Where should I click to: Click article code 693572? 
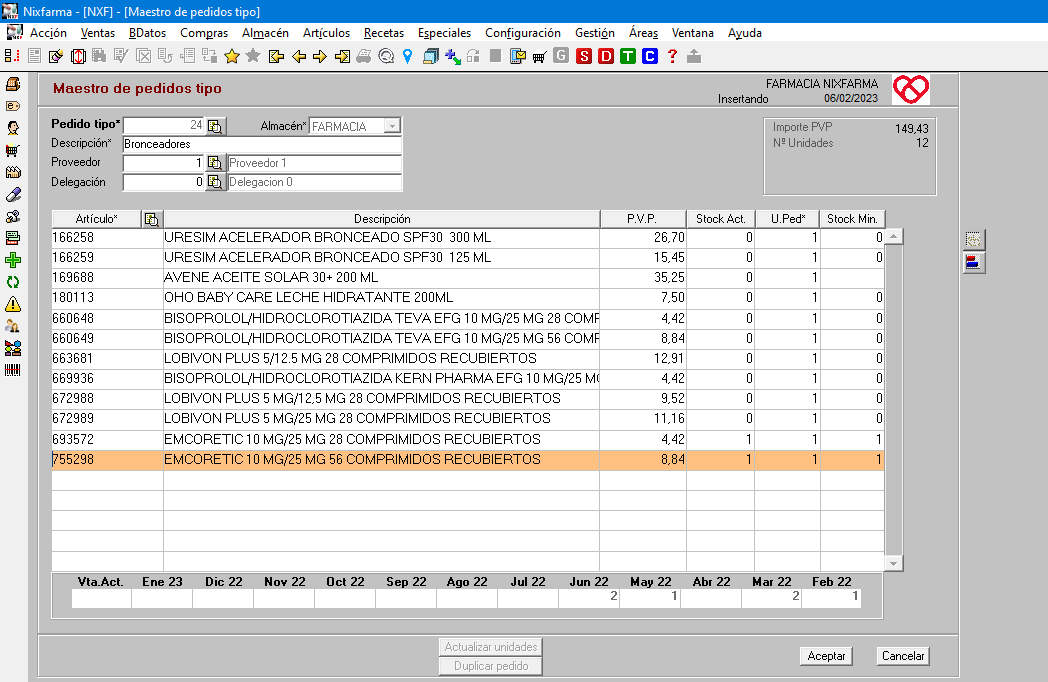(x=74, y=439)
